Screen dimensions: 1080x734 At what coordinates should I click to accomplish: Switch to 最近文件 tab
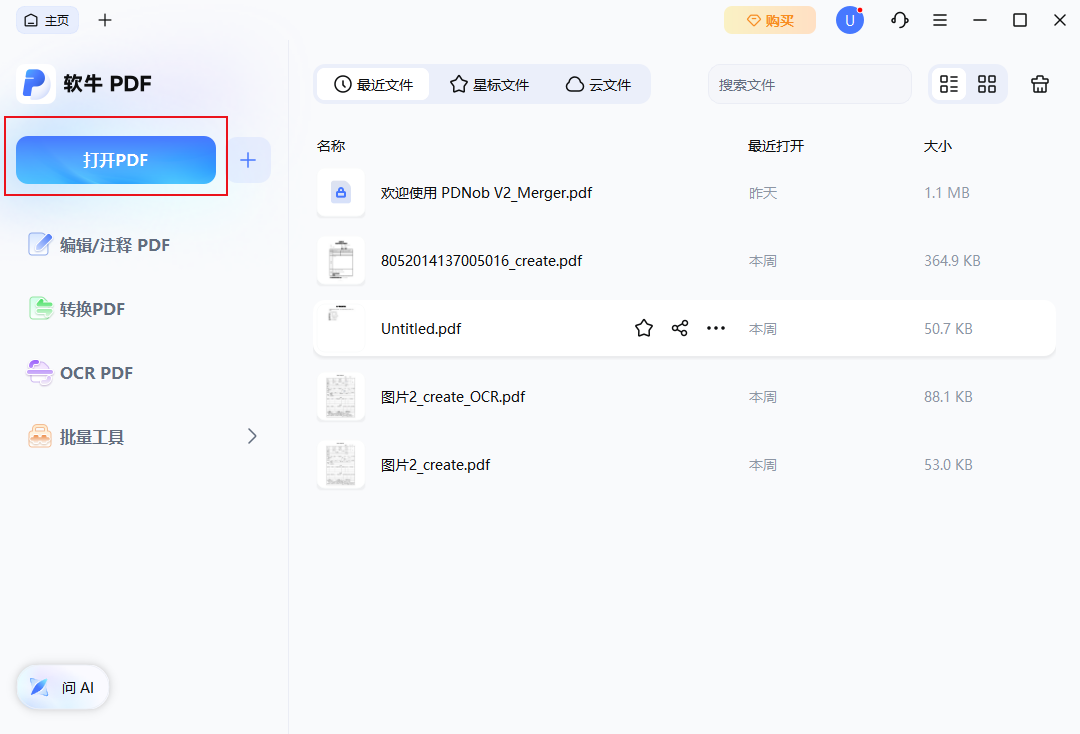click(x=373, y=84)
